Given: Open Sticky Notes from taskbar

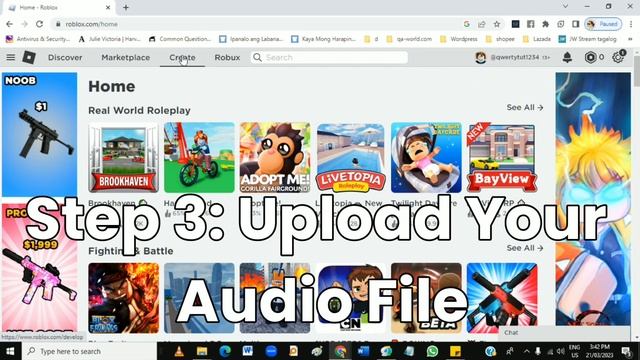Looking at the screenshot, I should 455,351.
